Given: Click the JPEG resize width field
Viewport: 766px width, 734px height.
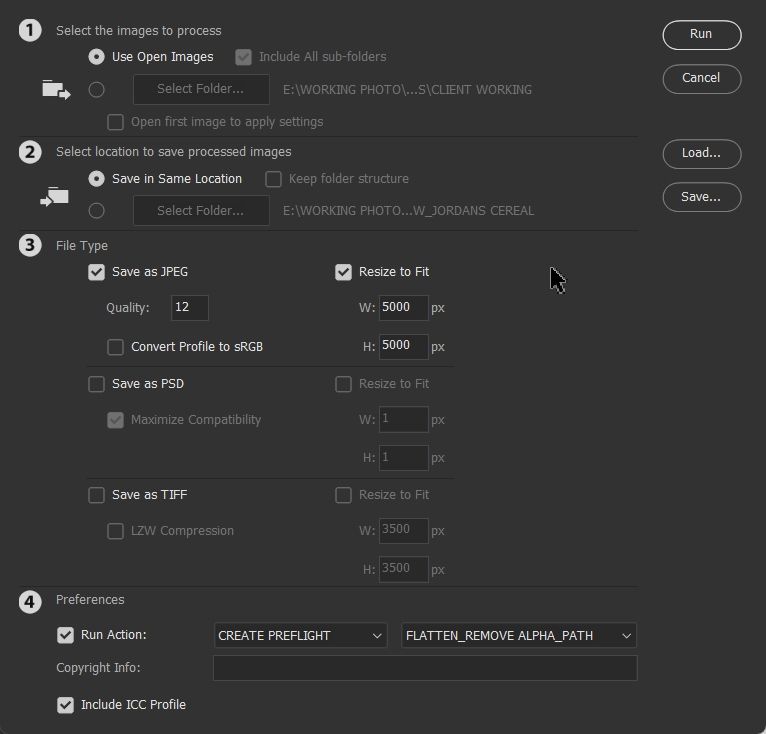Looking at the screenshot, I should coord(403,308).
